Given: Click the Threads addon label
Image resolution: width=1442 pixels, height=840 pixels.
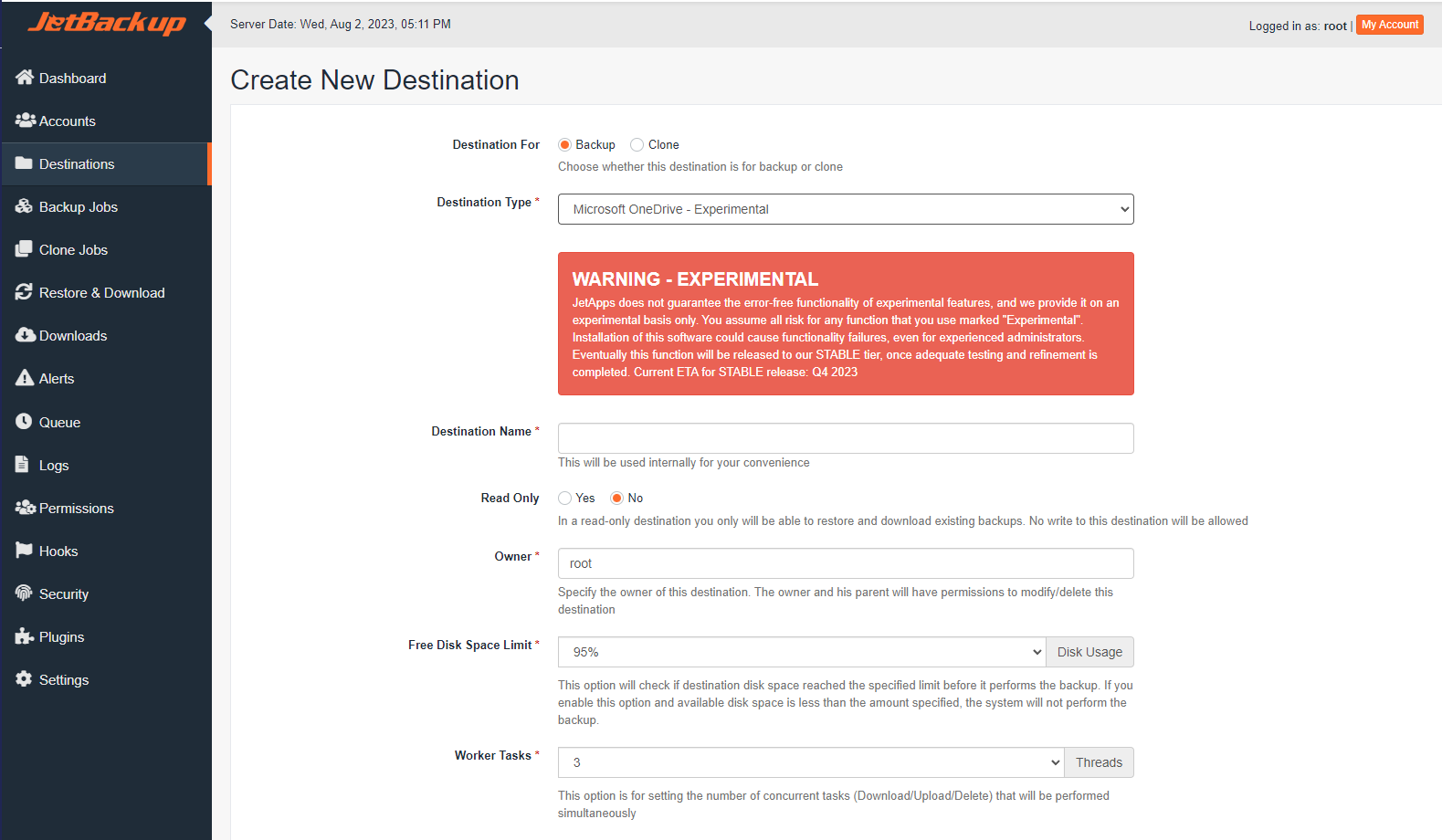Looking at the screenshot, I should pyautogui.click(x=1099, y=762).
